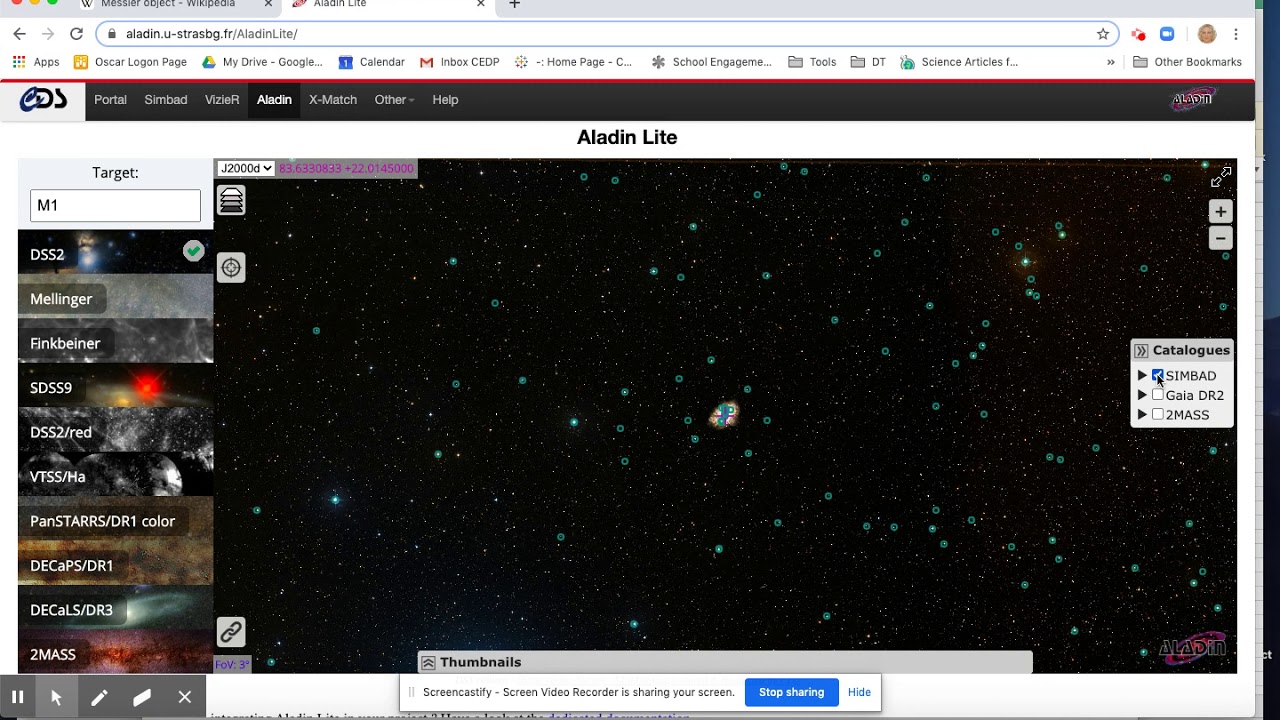
Task: Click the share link icon
Action: (x=231, y=632)
